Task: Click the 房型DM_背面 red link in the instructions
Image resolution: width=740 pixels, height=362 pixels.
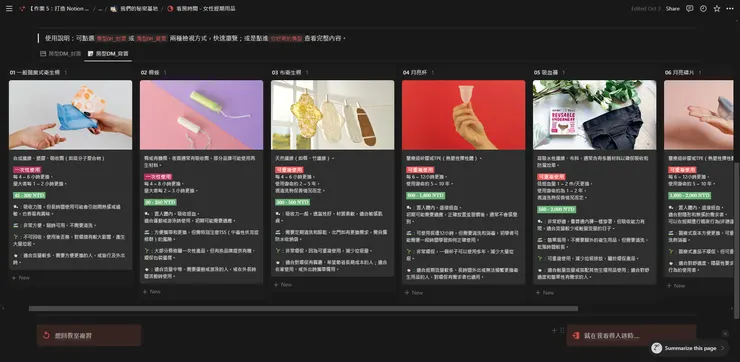Action: [x=151, y=39]
